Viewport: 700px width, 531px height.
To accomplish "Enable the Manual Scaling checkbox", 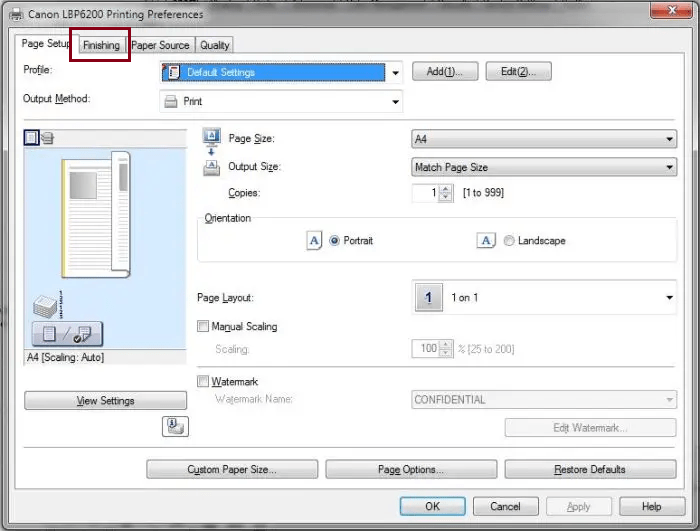I will pyautogui.click(x=204, y=327).
